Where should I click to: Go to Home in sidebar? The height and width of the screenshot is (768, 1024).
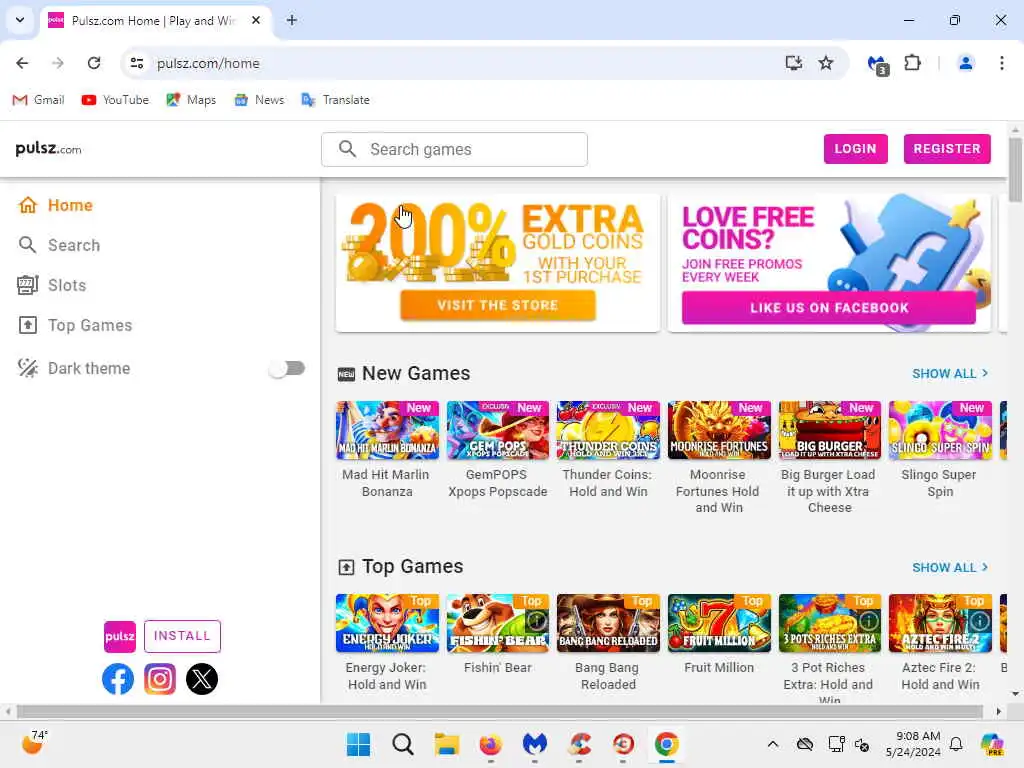pos(70,205)
